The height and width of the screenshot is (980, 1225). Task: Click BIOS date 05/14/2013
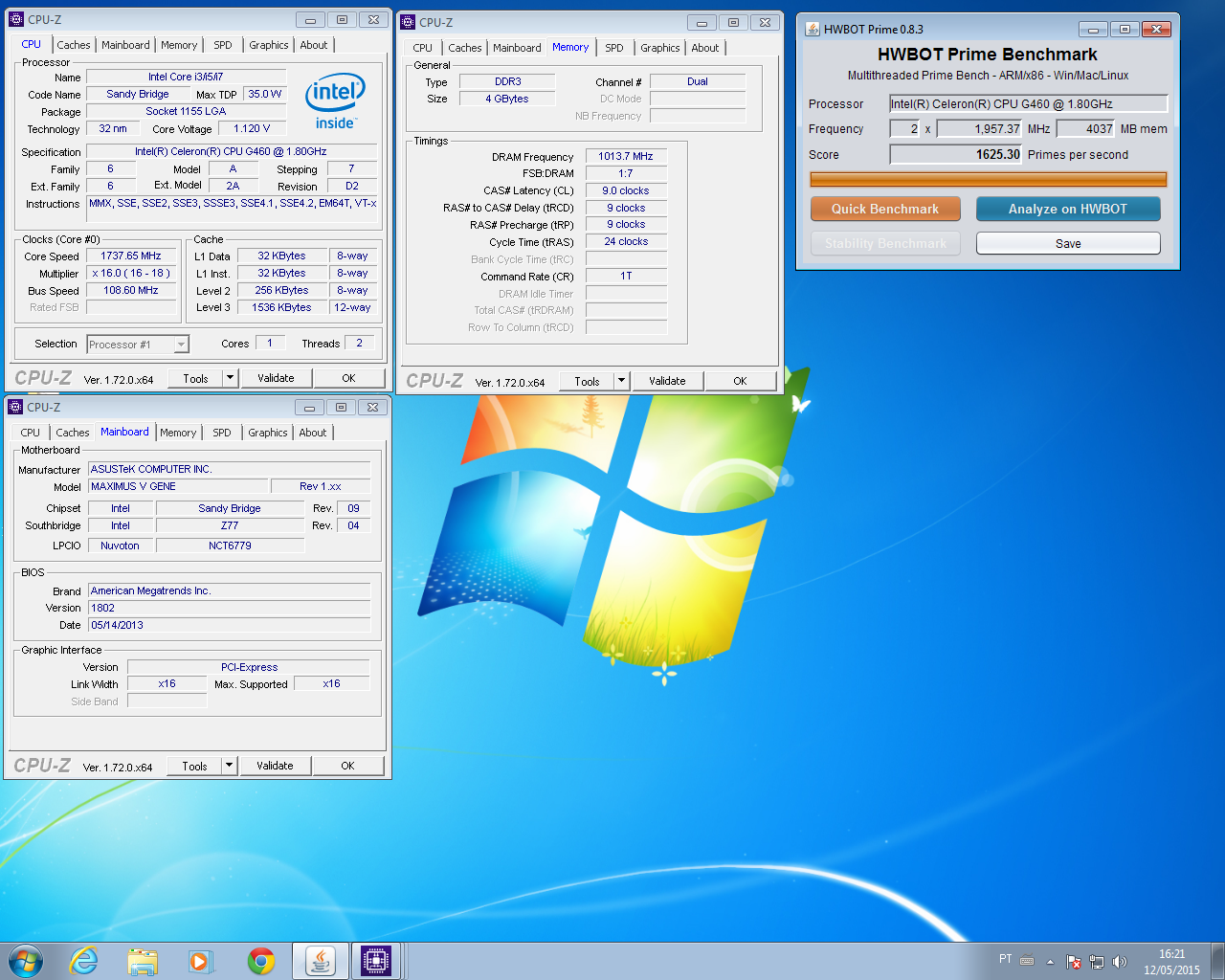click(229, 625)
